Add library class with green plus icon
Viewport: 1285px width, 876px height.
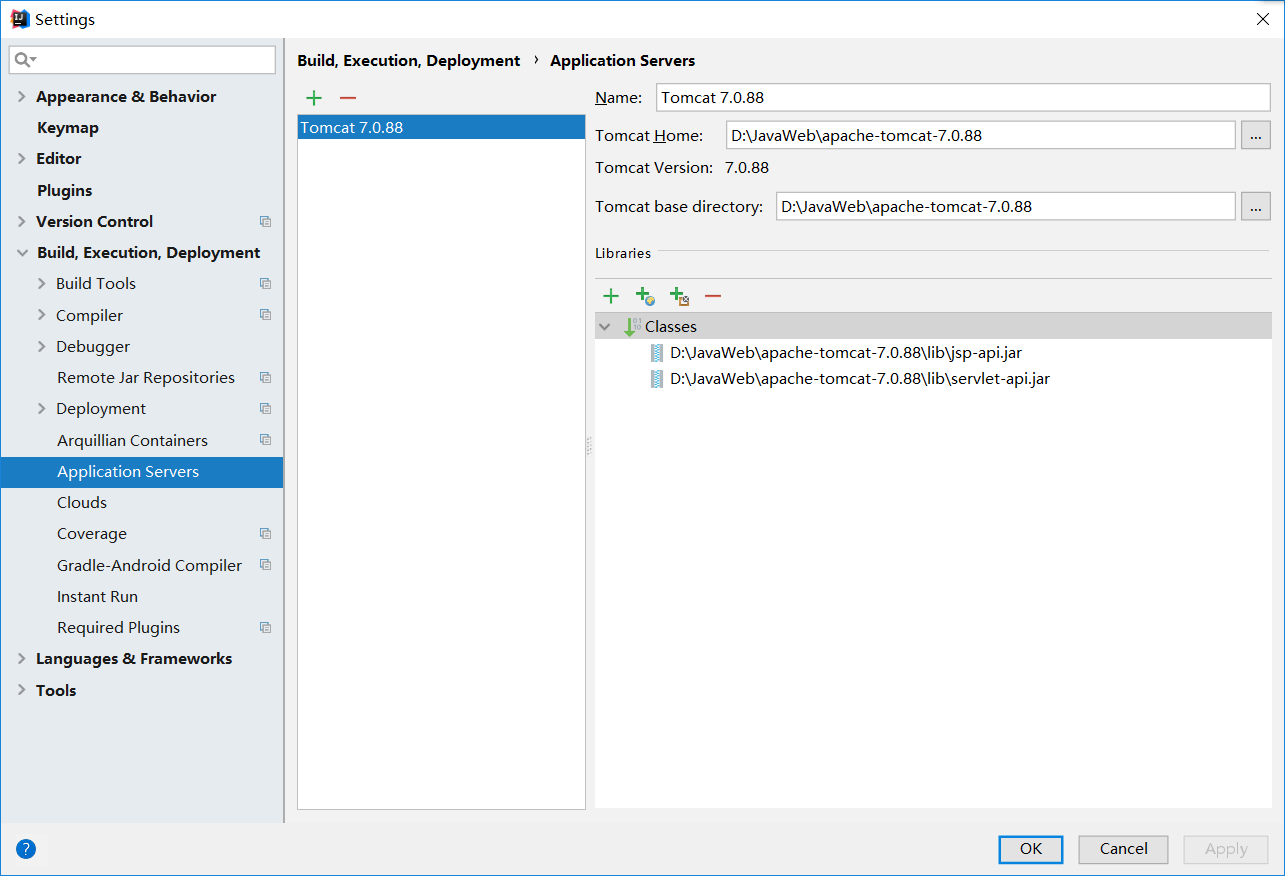point(611,296)
